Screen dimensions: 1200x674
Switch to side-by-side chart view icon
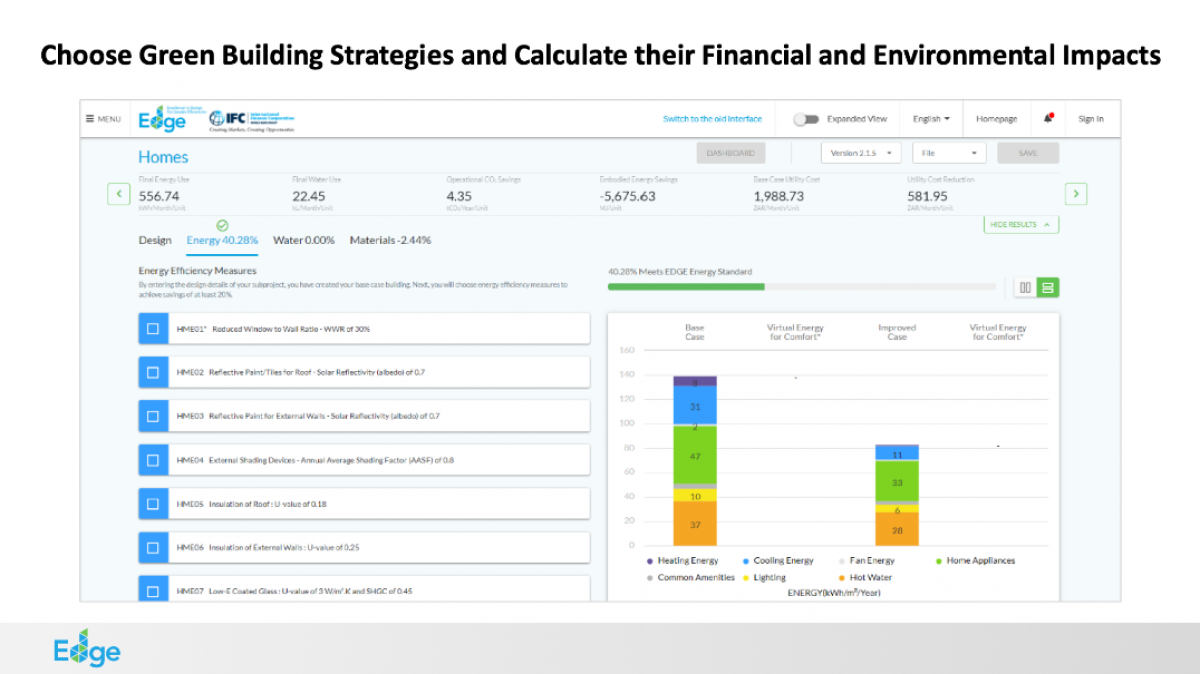click(x=1025, y=288)
